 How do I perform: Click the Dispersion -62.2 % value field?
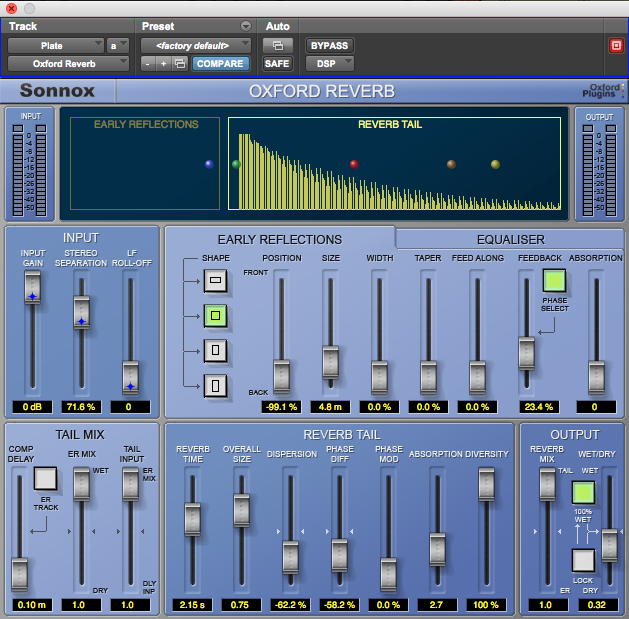click(290, 605)
